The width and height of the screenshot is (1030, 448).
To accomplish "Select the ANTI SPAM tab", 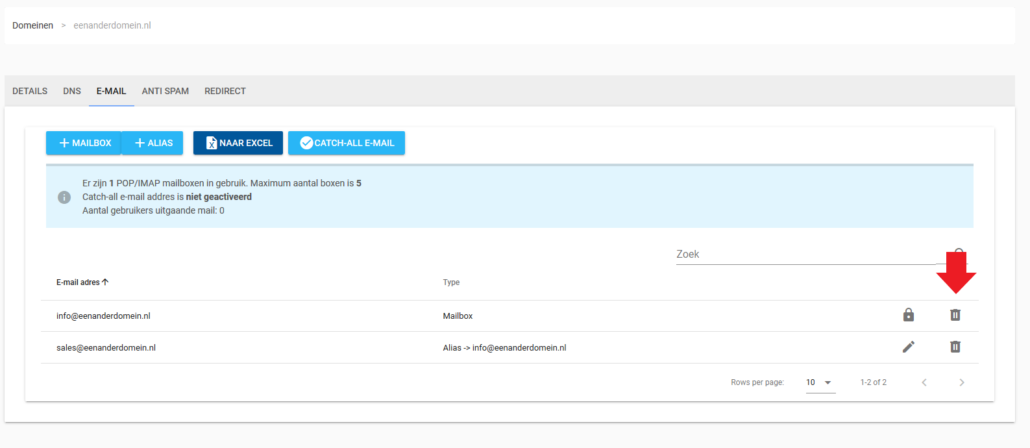I will pos(165,91).
